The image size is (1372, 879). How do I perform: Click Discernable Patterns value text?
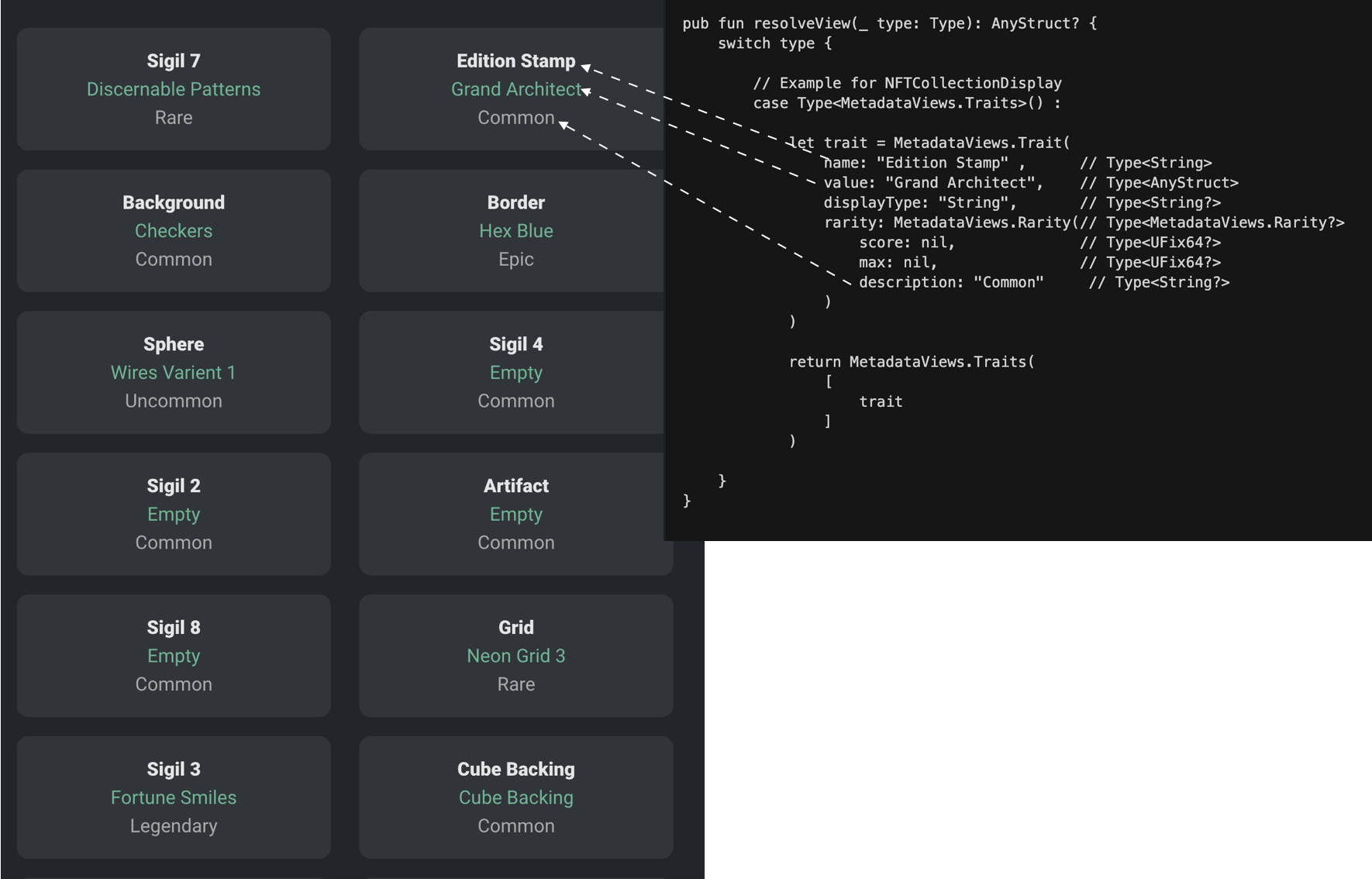click(x=174, y=90)
